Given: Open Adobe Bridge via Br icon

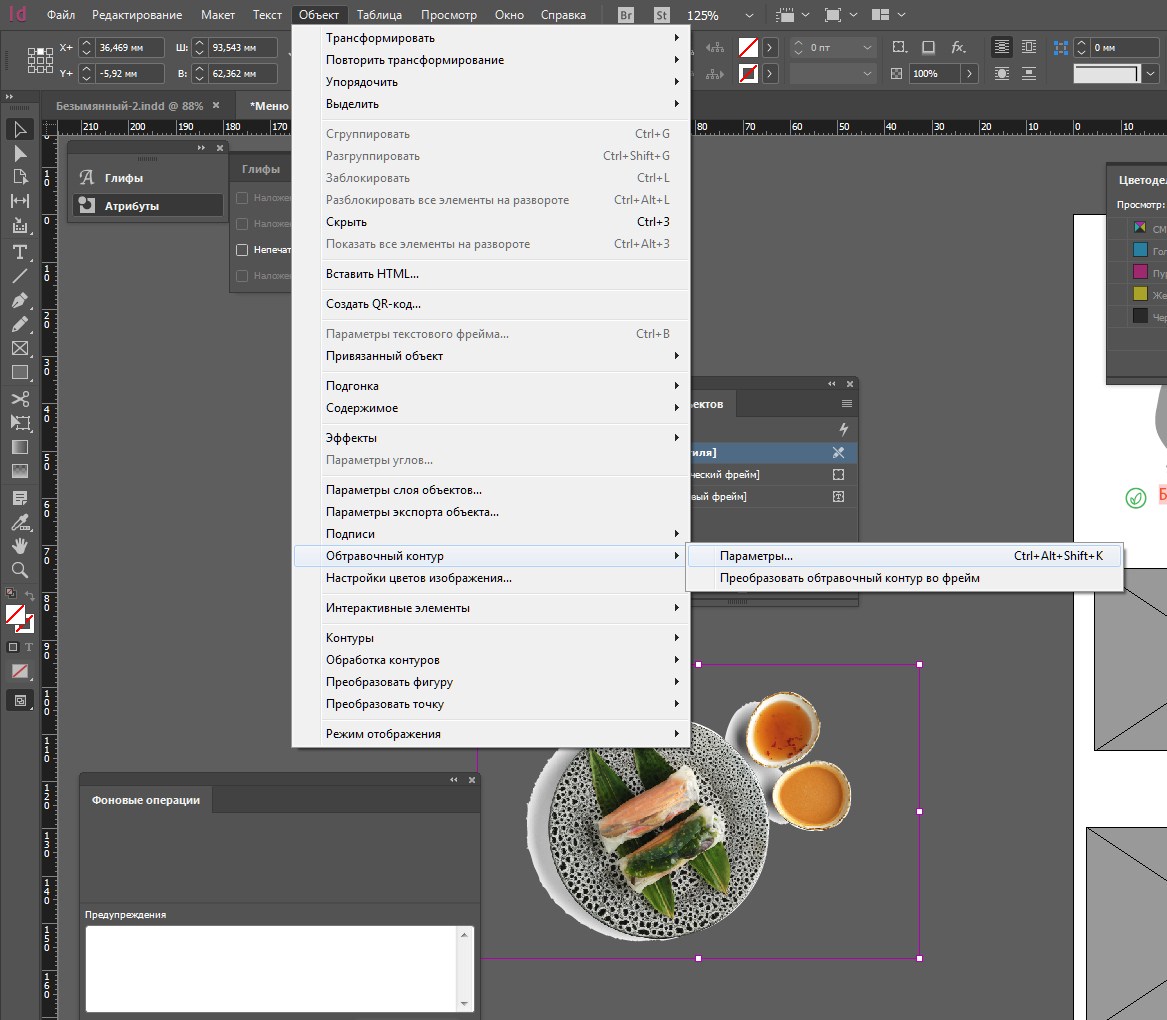Looking at the screenshot, I should point(626,15).
